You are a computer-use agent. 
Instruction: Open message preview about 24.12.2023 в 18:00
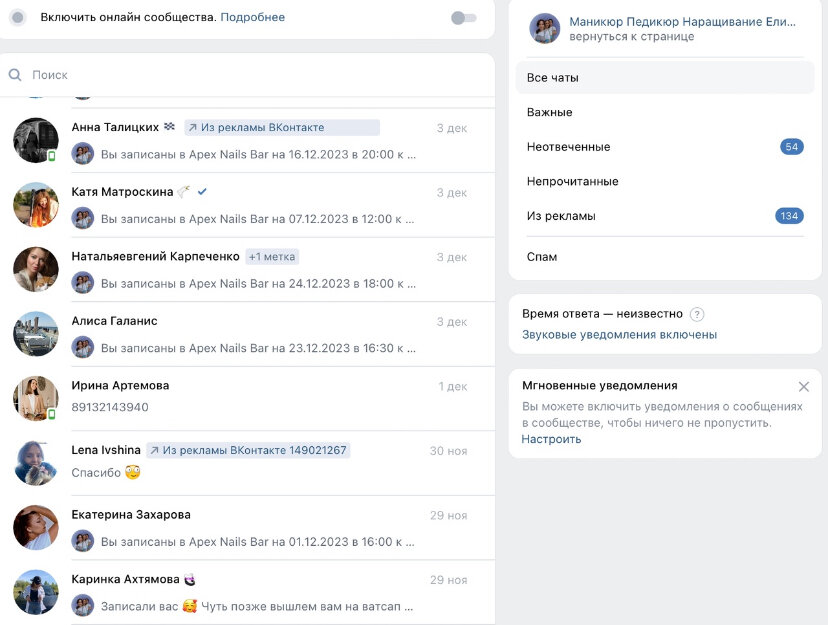click(x=258, y=283)
